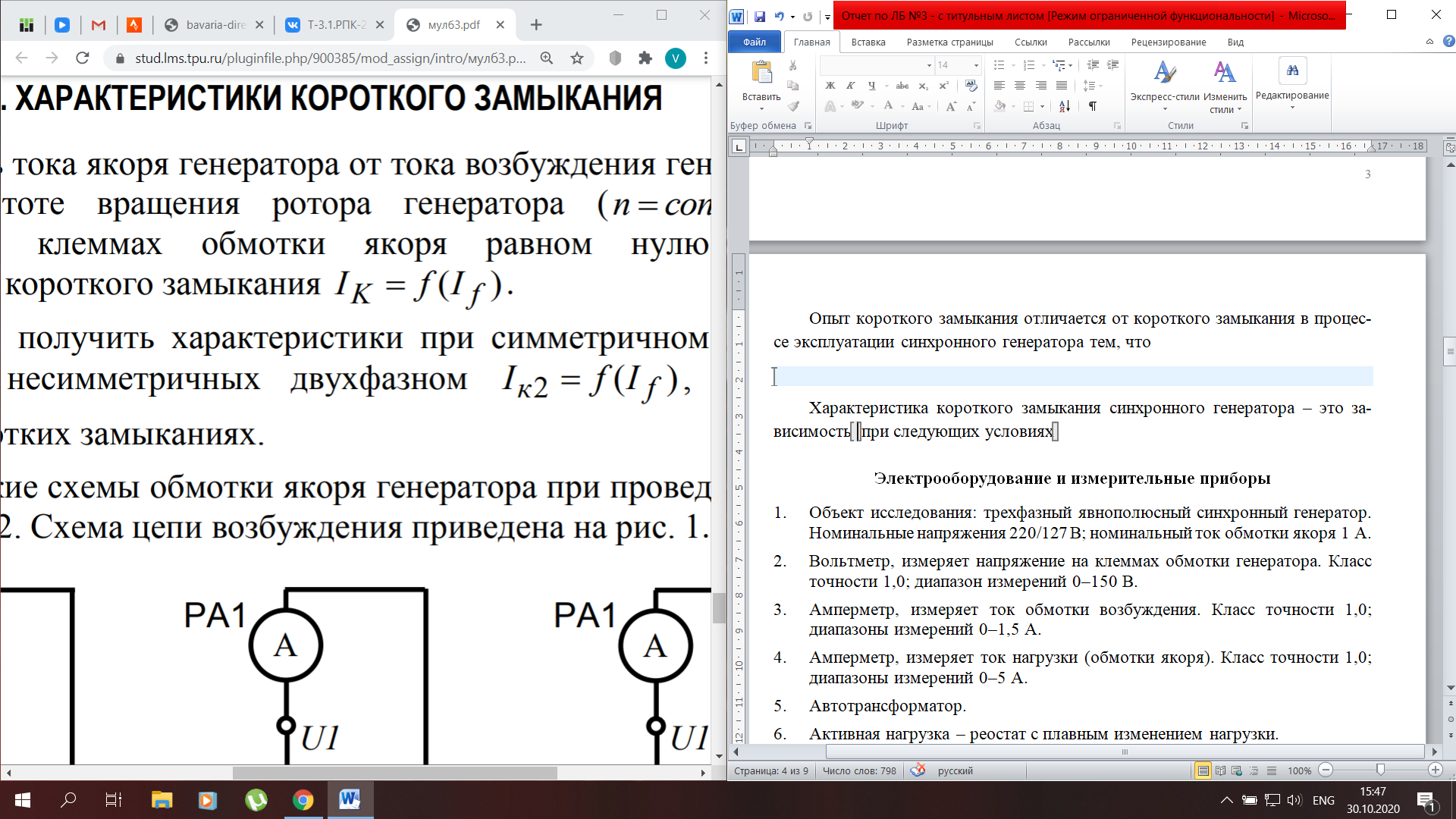Click the Clear Formatting eraser icon

pyautogui.click(x=971, y=86)
